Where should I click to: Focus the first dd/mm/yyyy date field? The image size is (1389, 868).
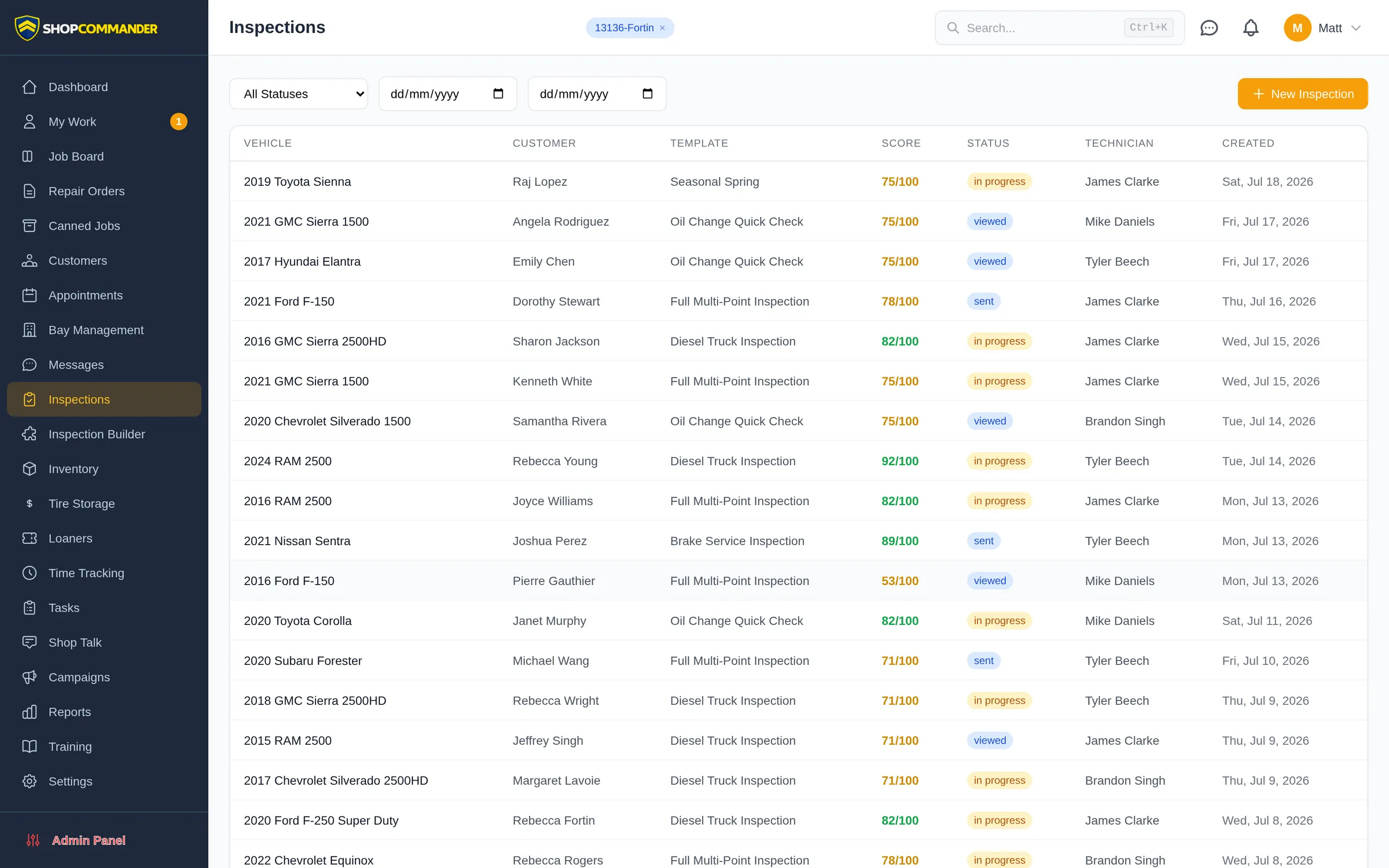click(x=447, y=94)
